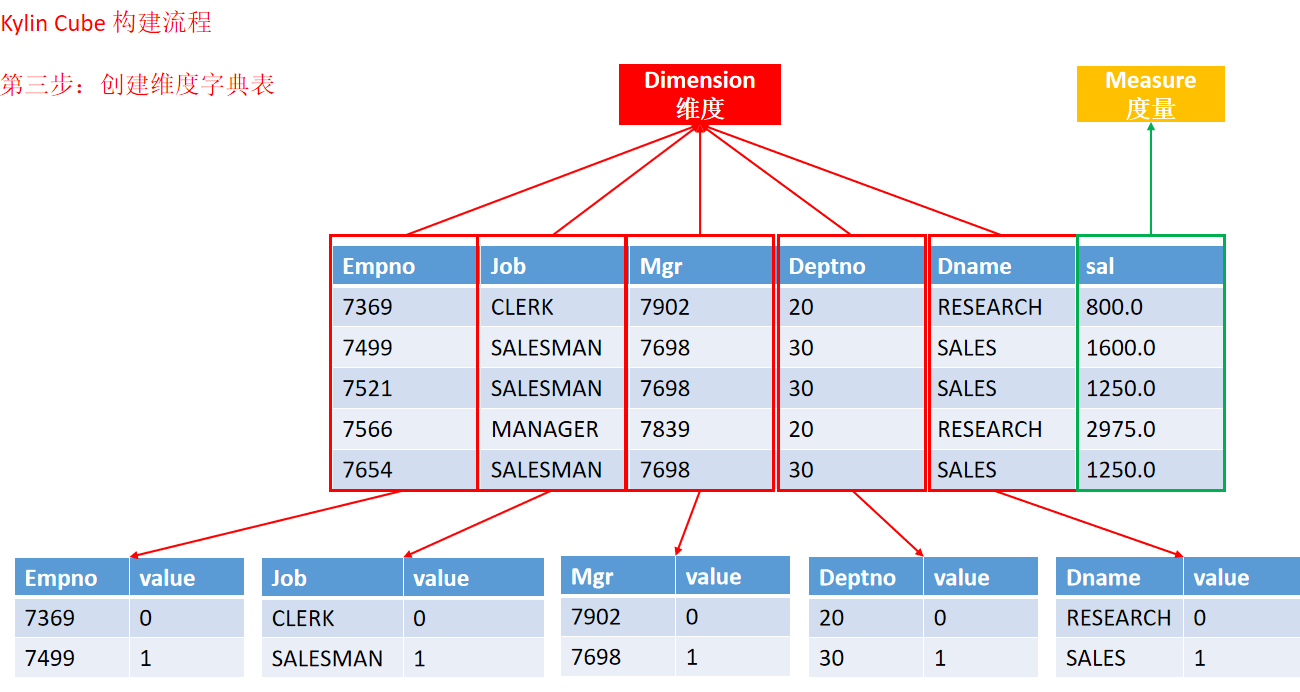
Task: Select the value header of the Job dictionary
Action: tap(474, 577)
